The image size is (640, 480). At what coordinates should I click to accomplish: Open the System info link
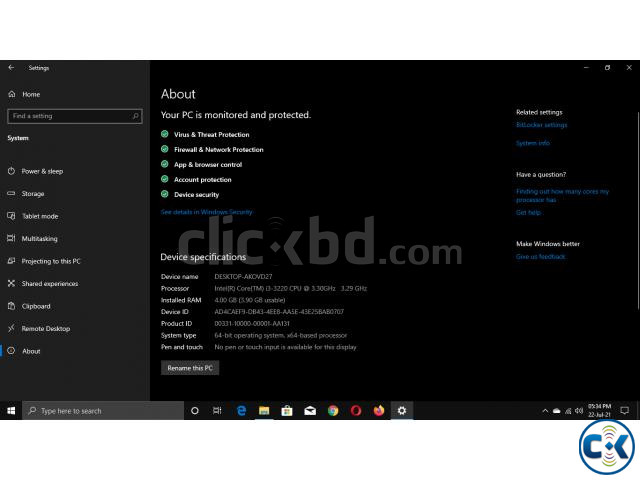[x=533, y=143]
